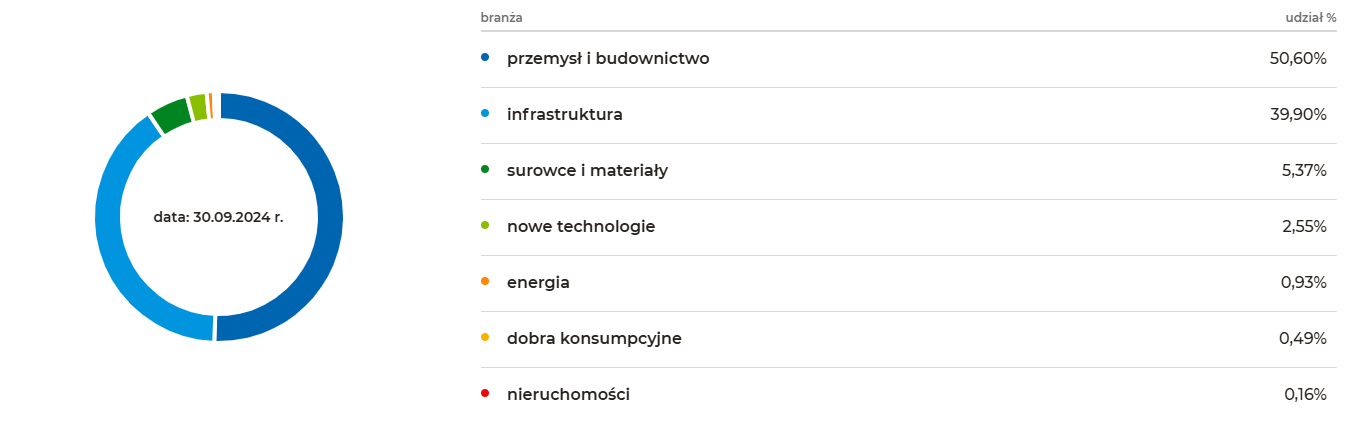Click the dark green surowce i materiały dot
This screenshot has height=437, width=1348.
pyautogui.click(x=485, y=170)
